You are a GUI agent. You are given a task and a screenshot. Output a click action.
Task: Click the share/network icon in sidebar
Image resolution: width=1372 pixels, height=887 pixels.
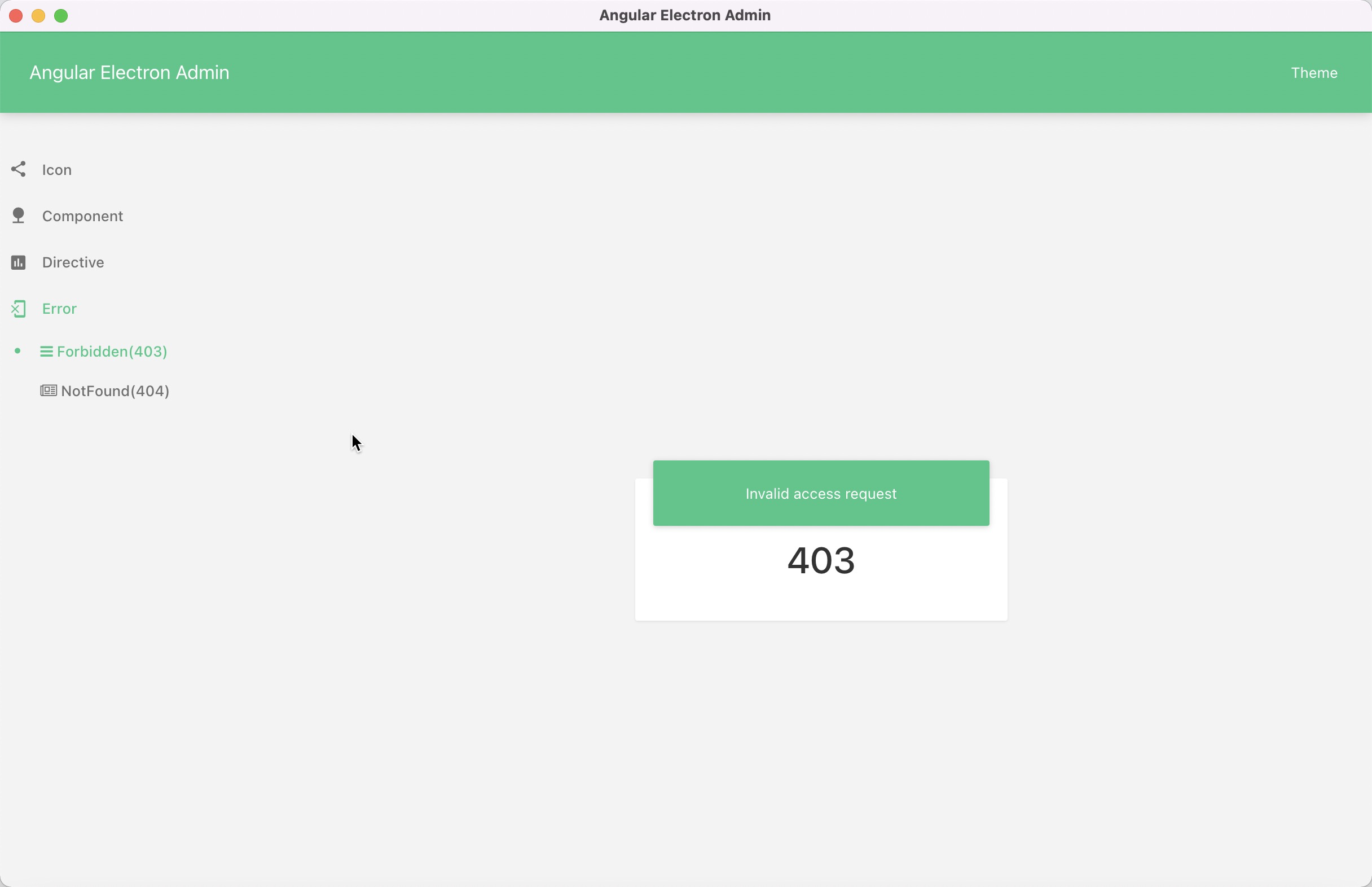(x=18, y=169)
